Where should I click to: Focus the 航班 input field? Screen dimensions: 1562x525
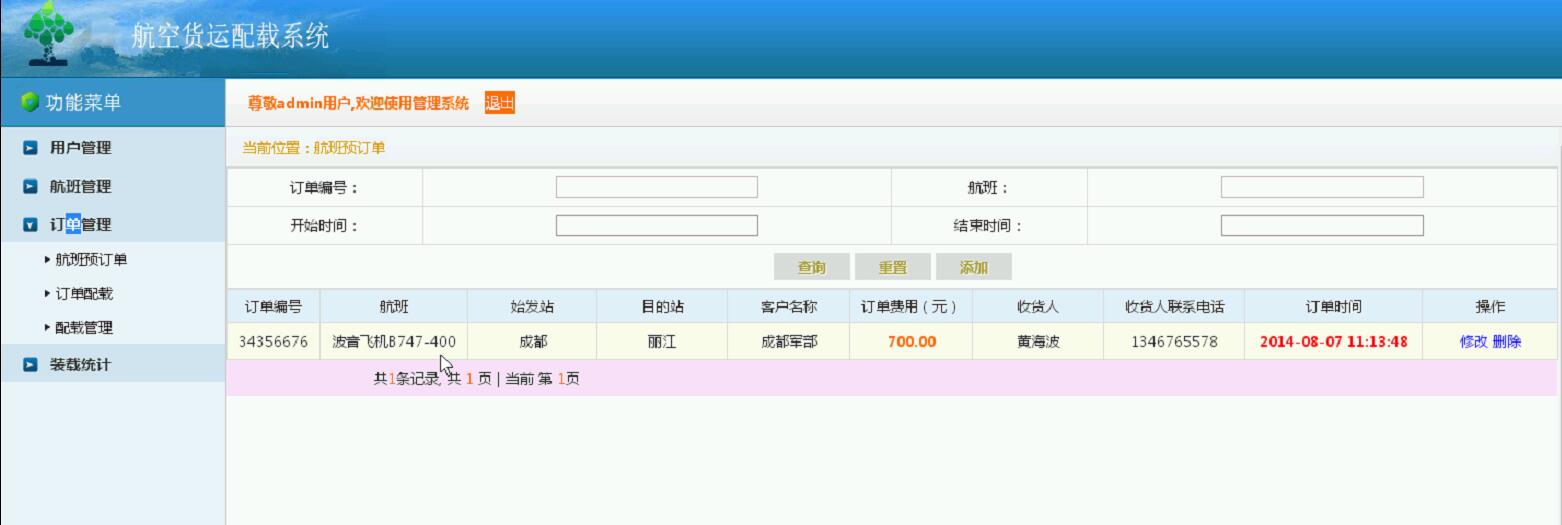pyautogui.click(x=1322, y=187)
